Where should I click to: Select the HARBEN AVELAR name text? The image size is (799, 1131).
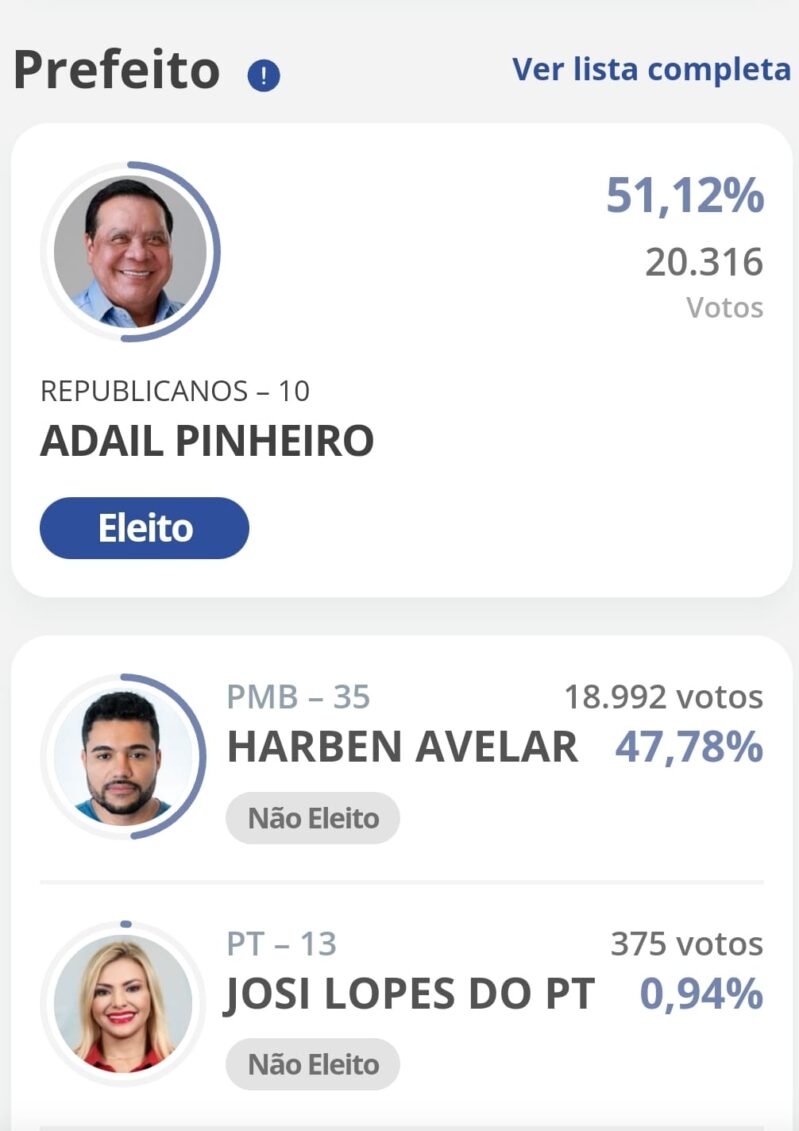(x=402, y=747)
